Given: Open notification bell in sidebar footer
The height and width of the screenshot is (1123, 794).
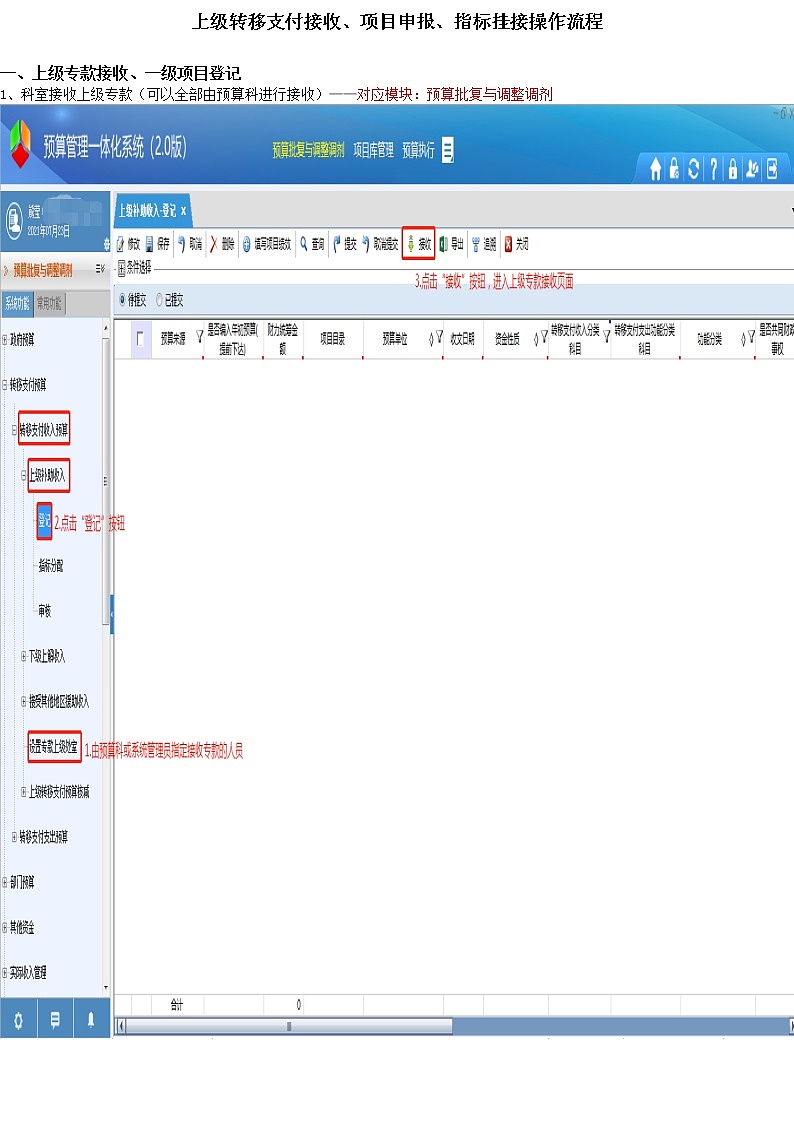Looking at the screenshot, I should coord(91,1020).
